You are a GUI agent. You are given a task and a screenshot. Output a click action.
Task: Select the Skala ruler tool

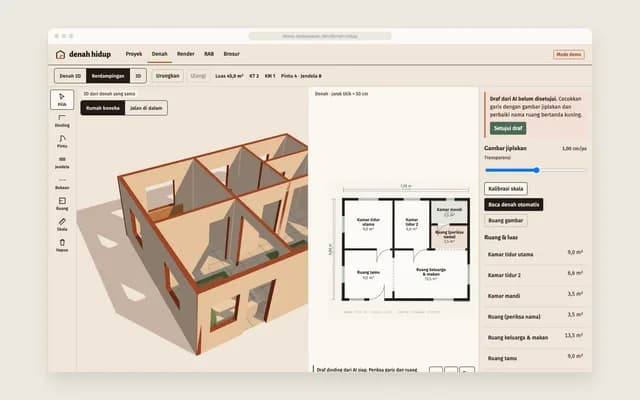[62, 225]
